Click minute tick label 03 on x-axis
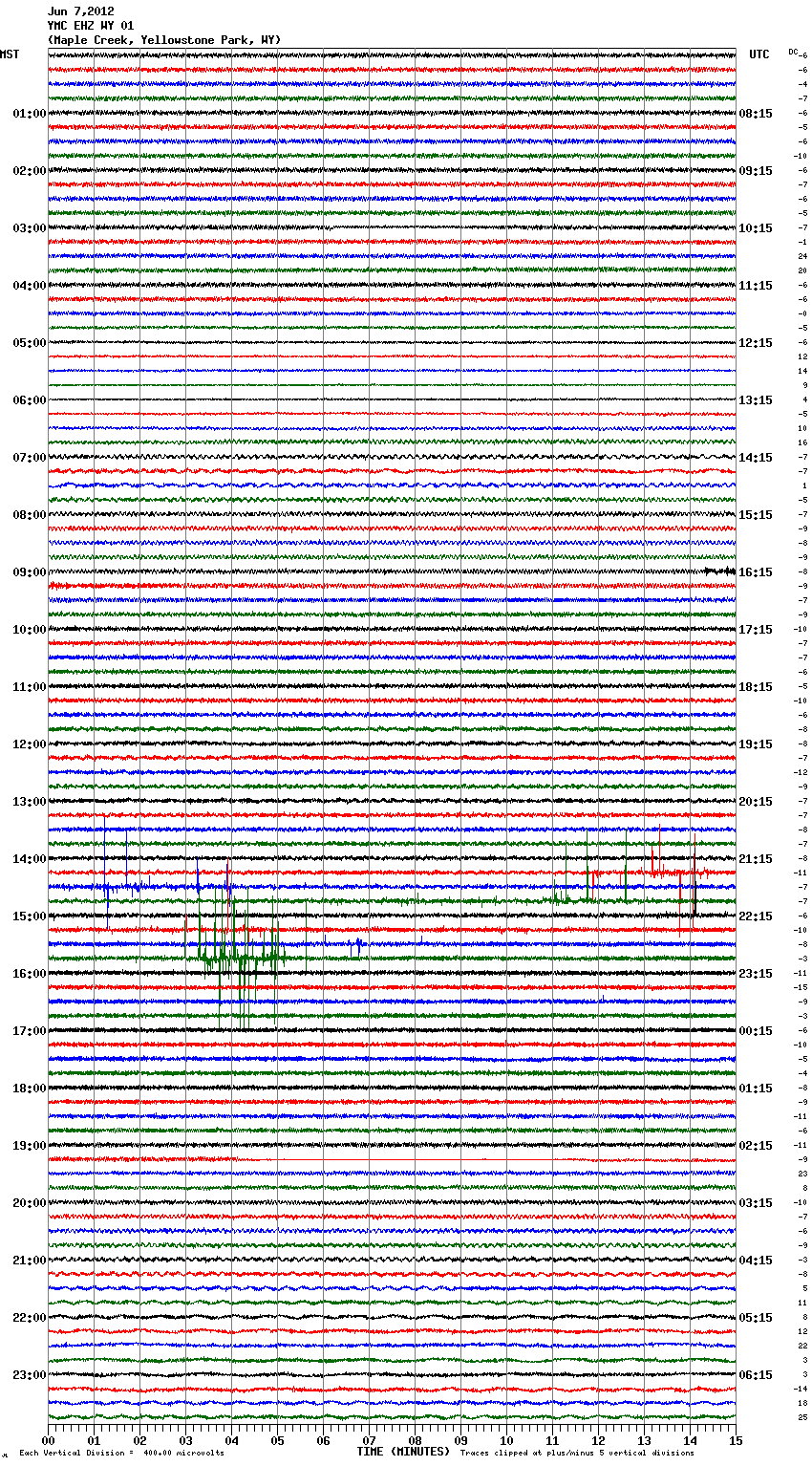This screenshot has width=812, height=1466. pyautogui.click(x=185, y=1440)
